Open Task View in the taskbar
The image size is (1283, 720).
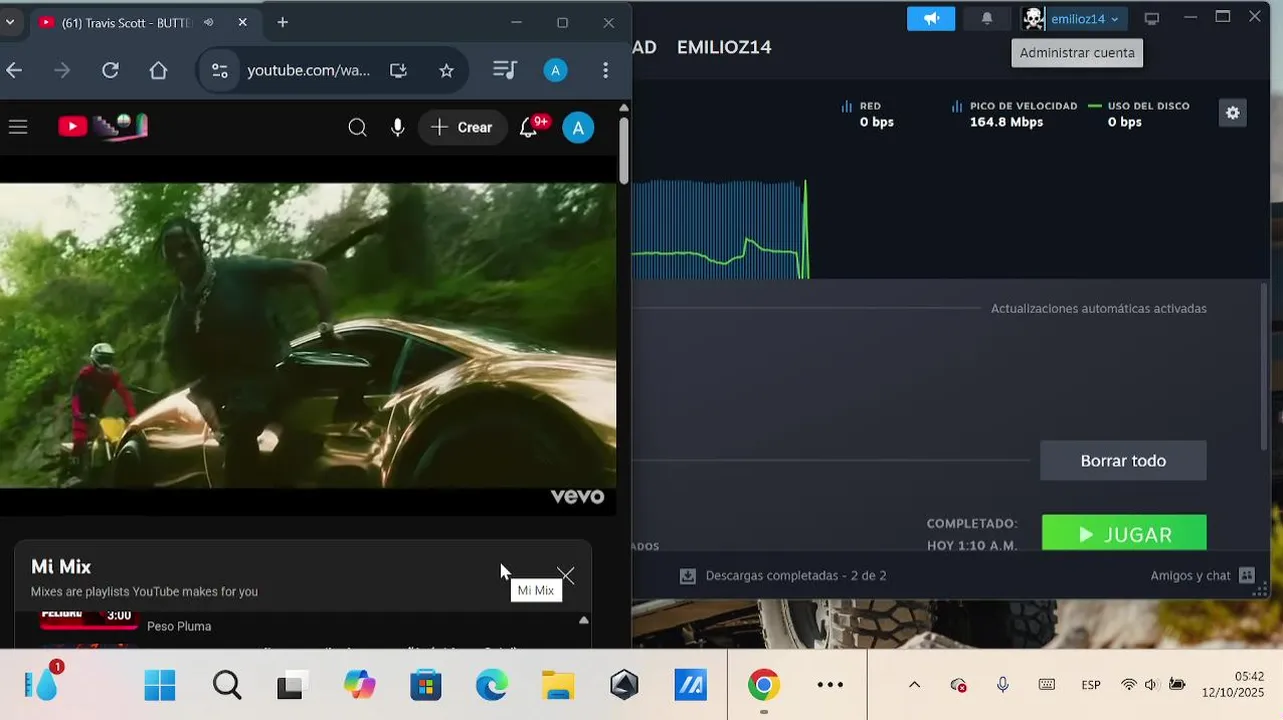pos(291,686)
